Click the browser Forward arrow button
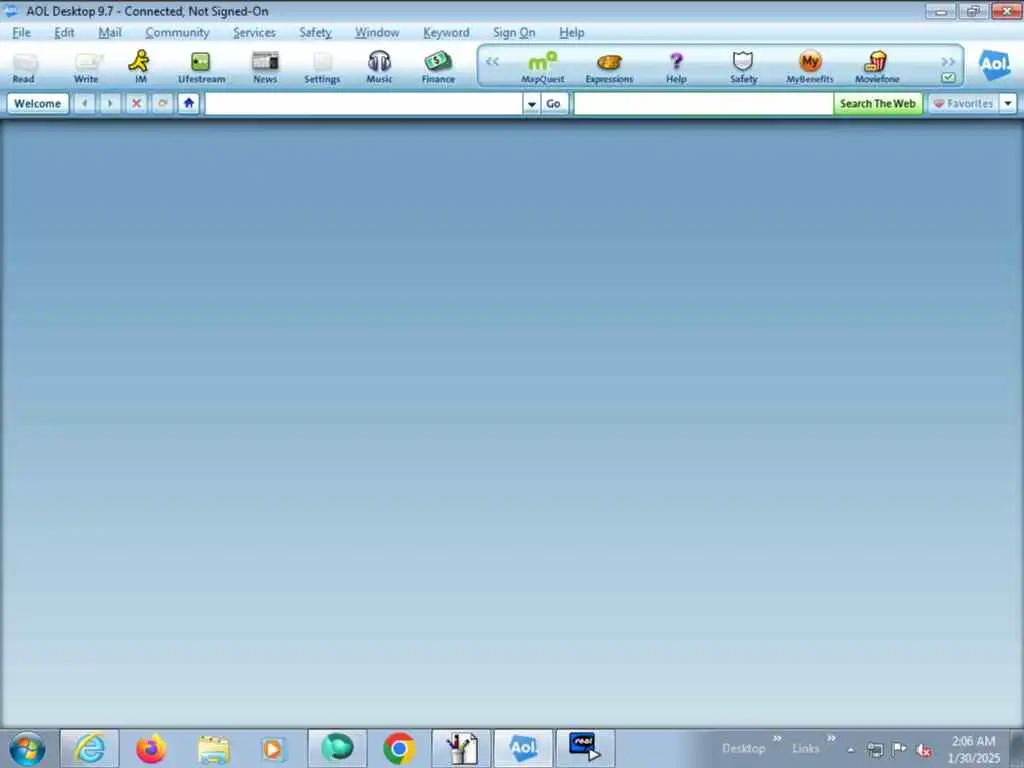 point(110,103)
